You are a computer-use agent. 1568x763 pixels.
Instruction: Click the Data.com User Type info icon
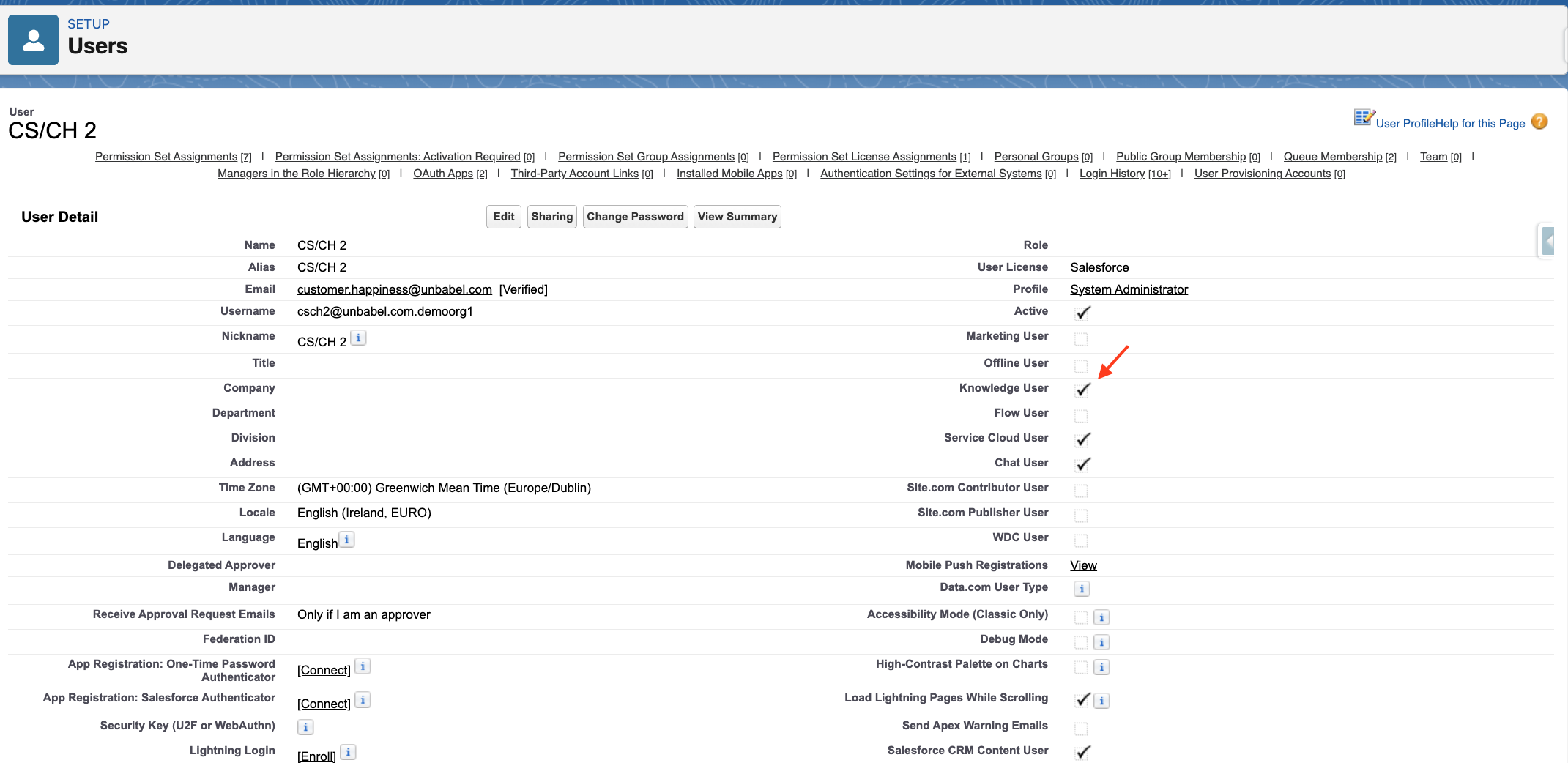pos(1082,589)
